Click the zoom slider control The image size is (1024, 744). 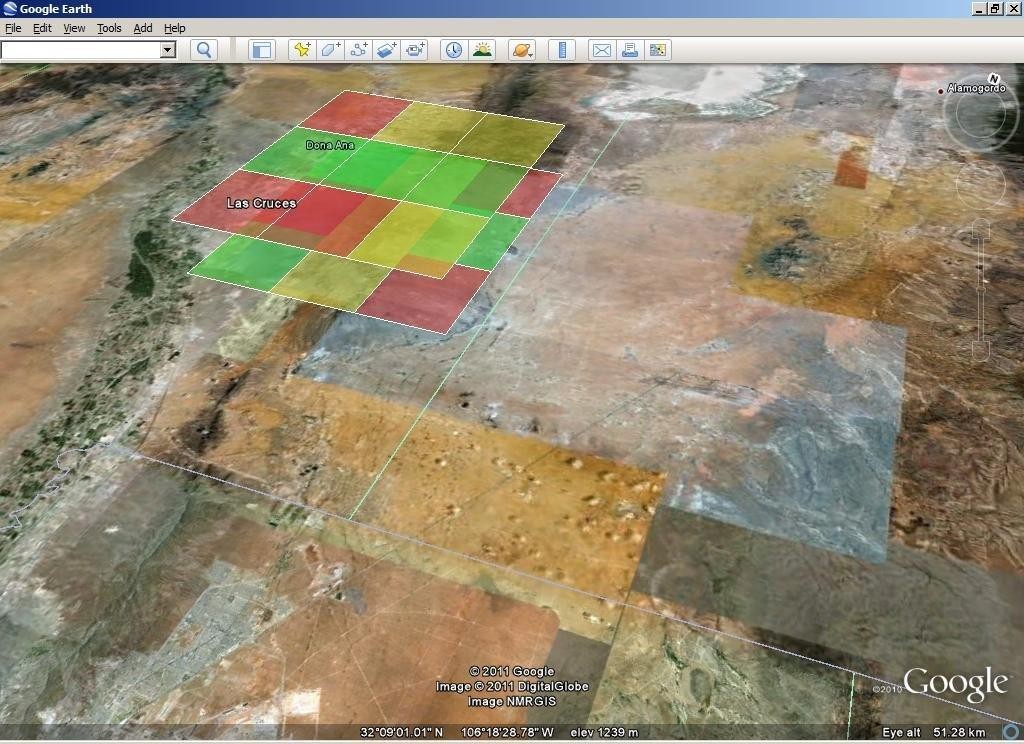click(981, 291)
